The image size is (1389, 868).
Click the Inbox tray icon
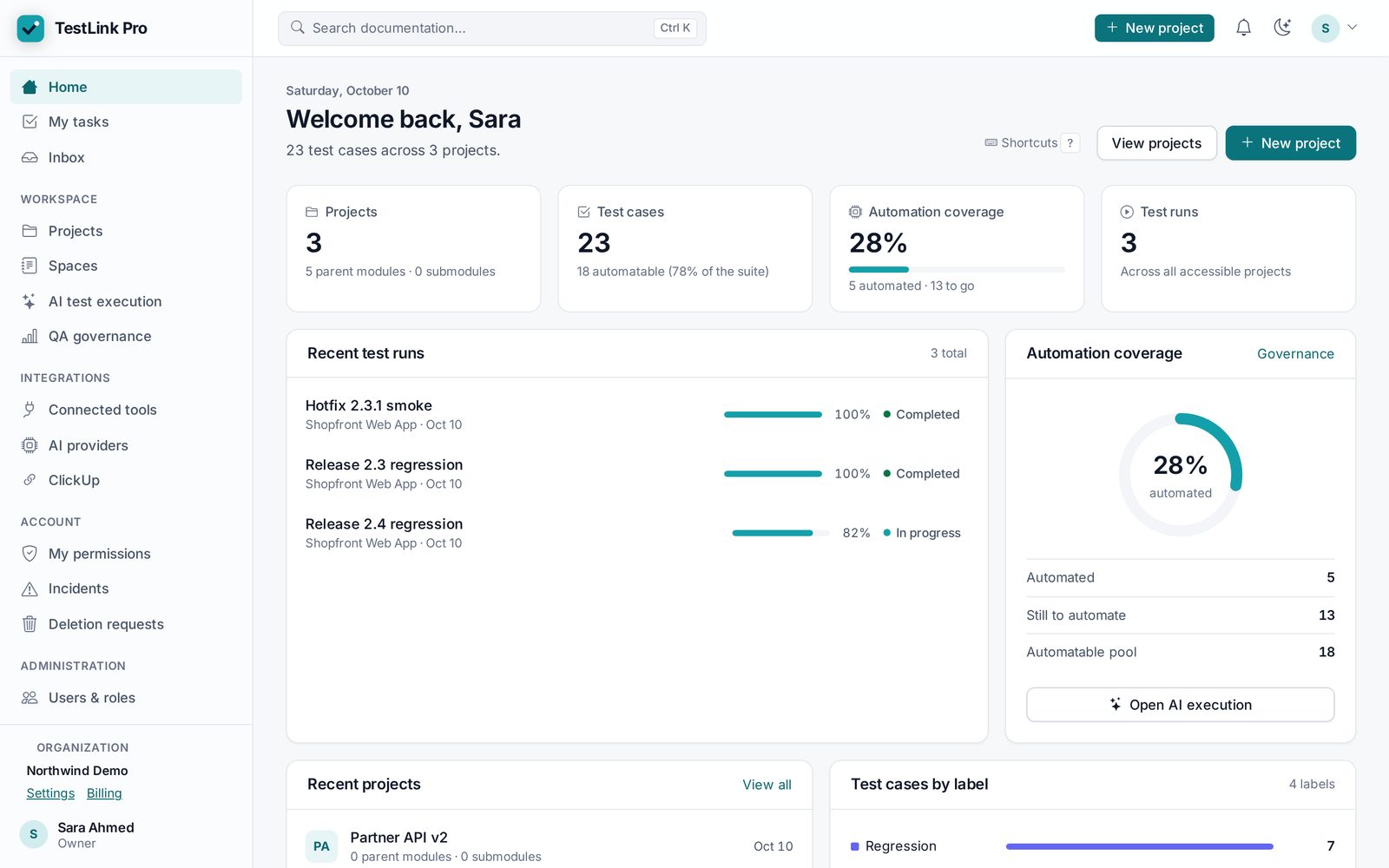[30, 157]
